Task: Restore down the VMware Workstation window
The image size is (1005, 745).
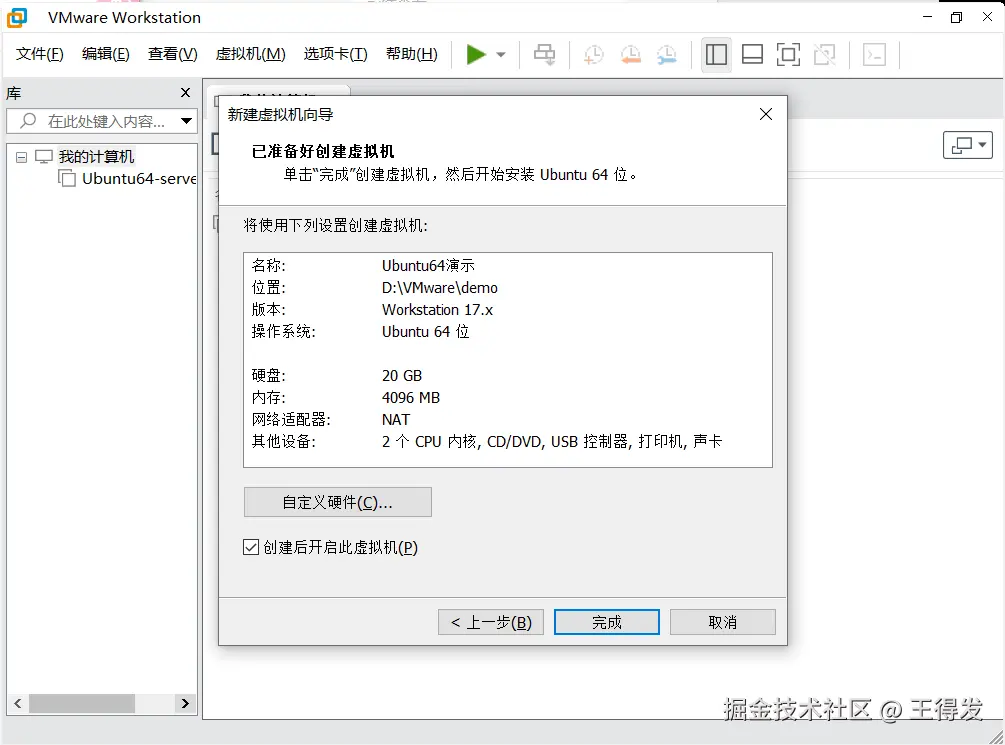Action: click(x=956, y=17)
